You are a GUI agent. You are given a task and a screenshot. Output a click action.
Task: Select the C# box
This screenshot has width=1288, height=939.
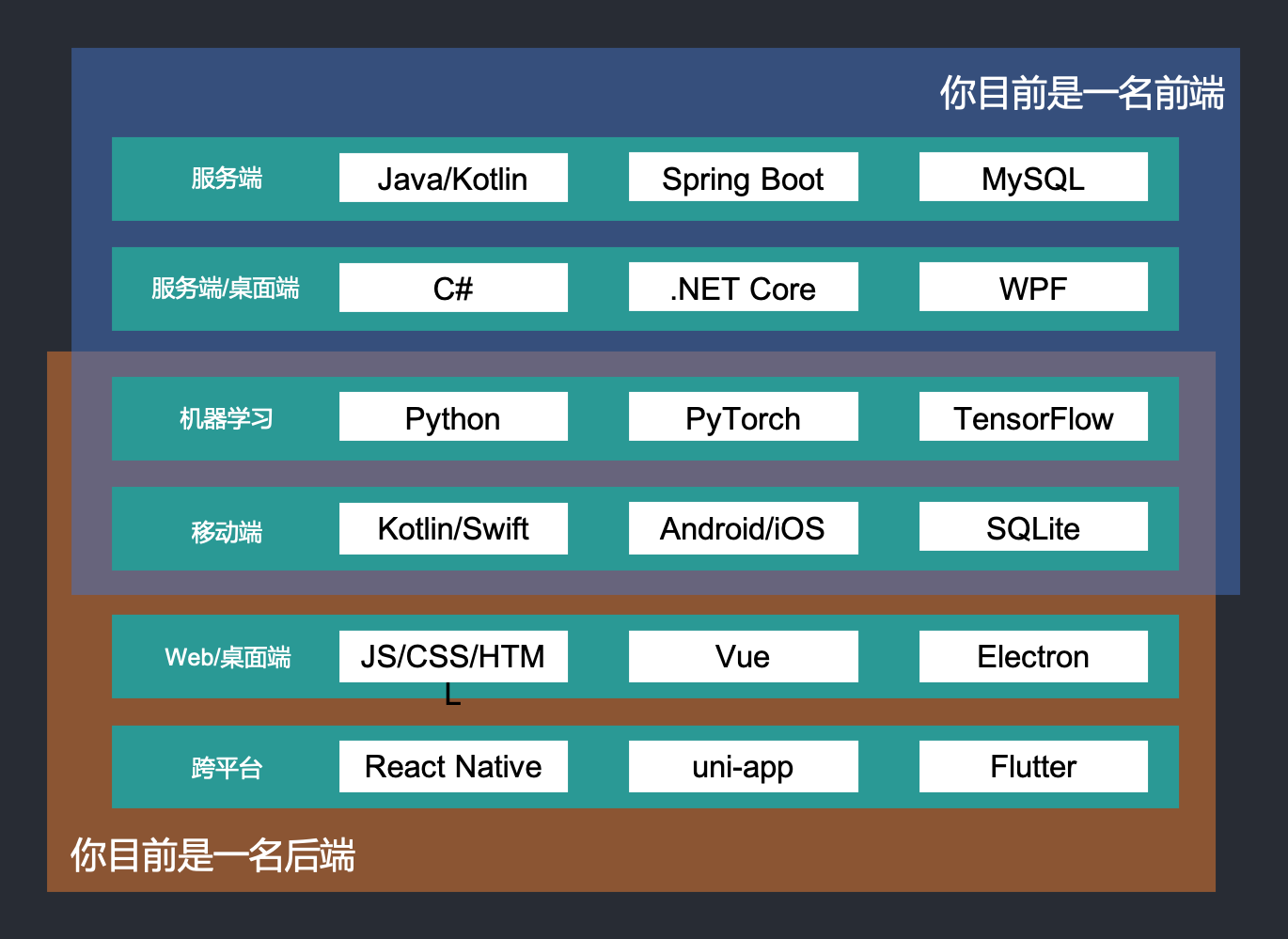coord(453,288)
